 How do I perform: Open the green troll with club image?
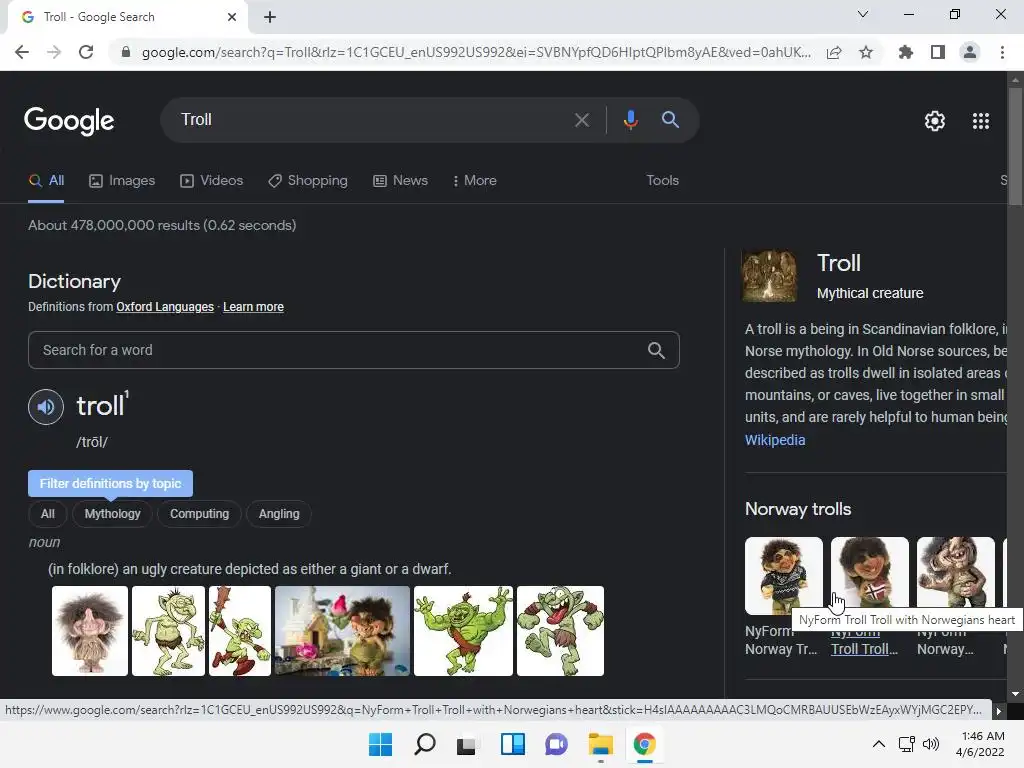(240, 631)
